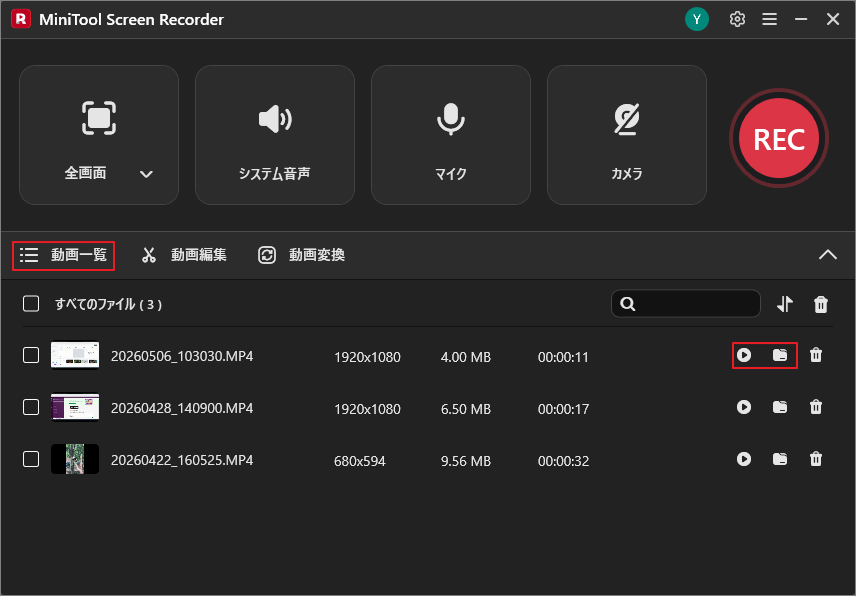Check the box for 20260506_103030.MP4
The width and height of the screenshot is (856, 596).
[31, 355]
